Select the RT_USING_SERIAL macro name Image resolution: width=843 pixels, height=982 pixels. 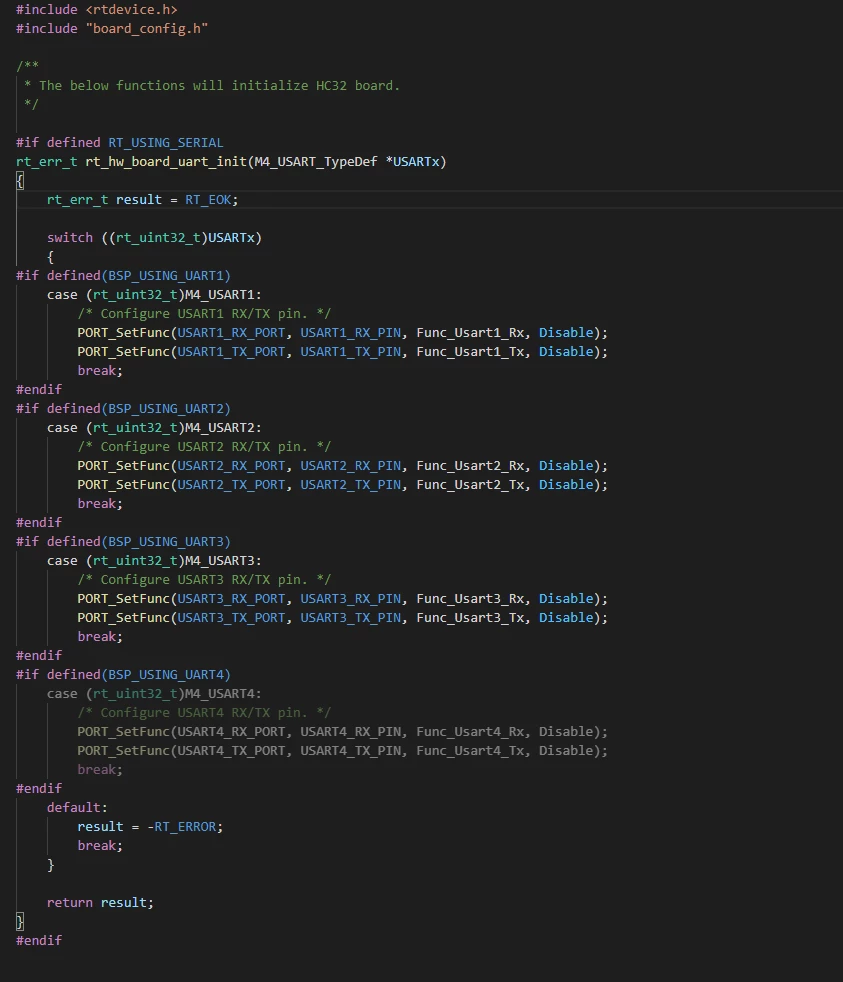click(x=165, y=143)
